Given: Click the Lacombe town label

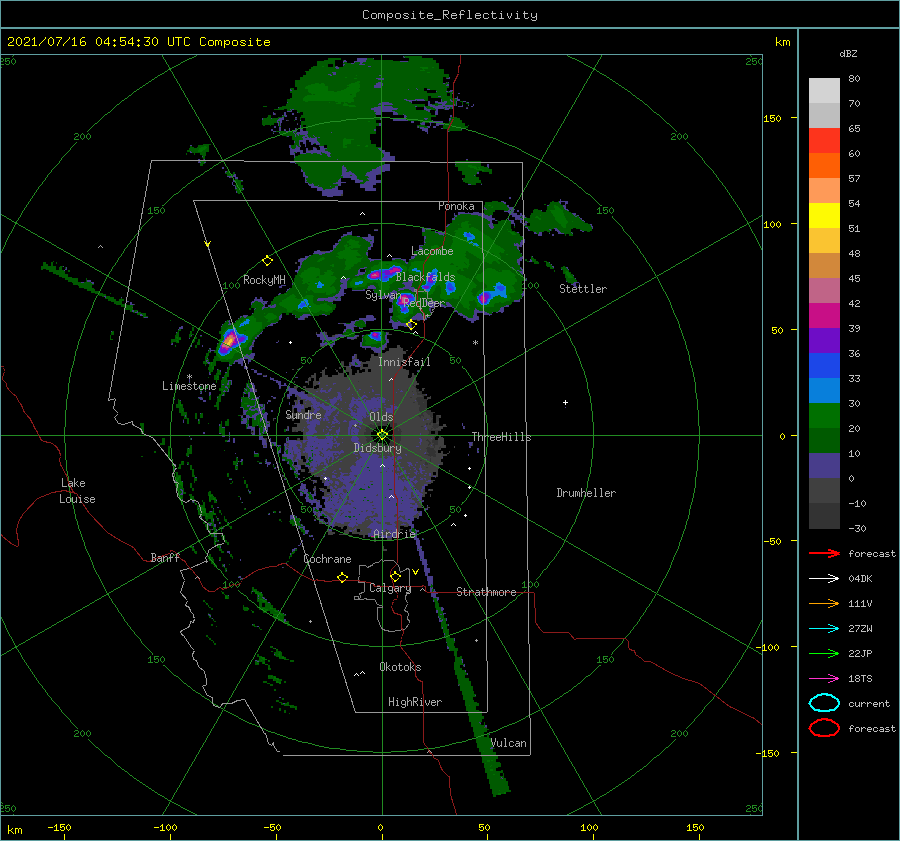Looking at the screenshot, I should tap(432, 251).
